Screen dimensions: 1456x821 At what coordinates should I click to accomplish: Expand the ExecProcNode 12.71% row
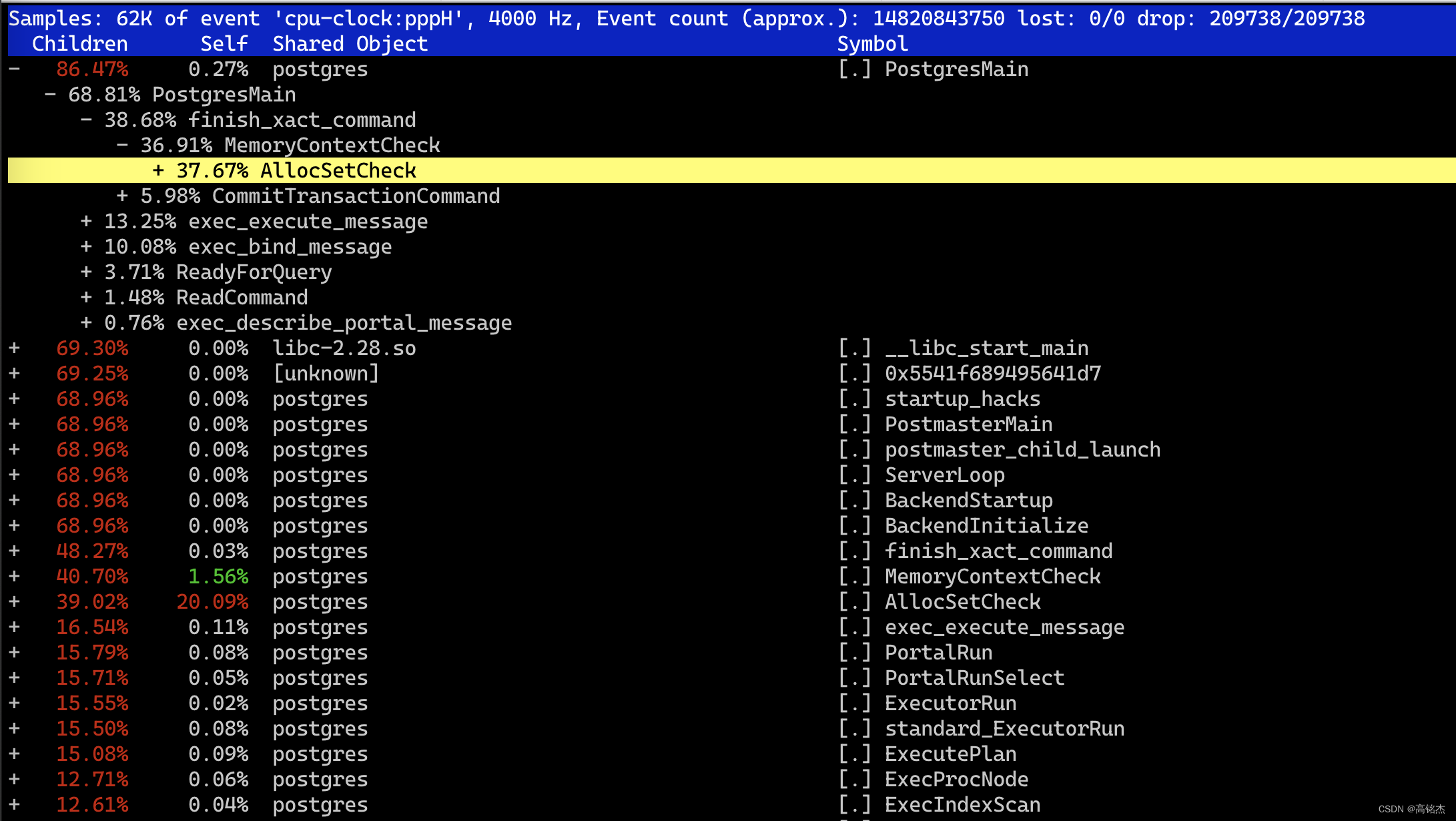pyautogui.click(x=14, y=780)
